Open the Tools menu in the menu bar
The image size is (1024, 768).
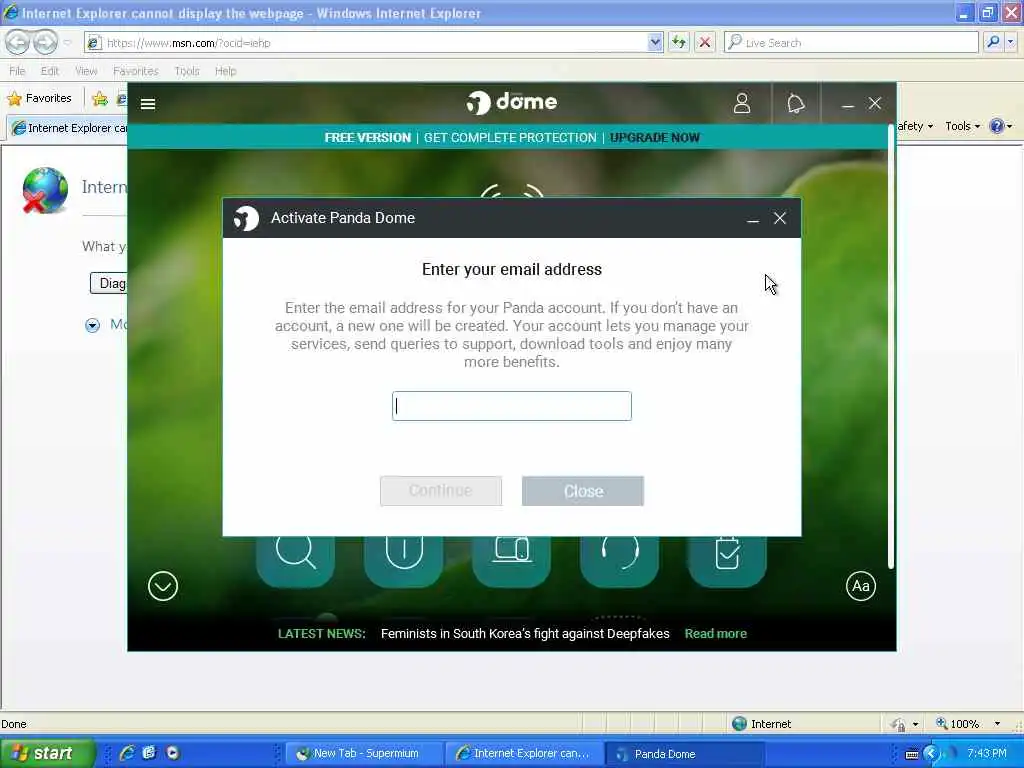[187, 71]
